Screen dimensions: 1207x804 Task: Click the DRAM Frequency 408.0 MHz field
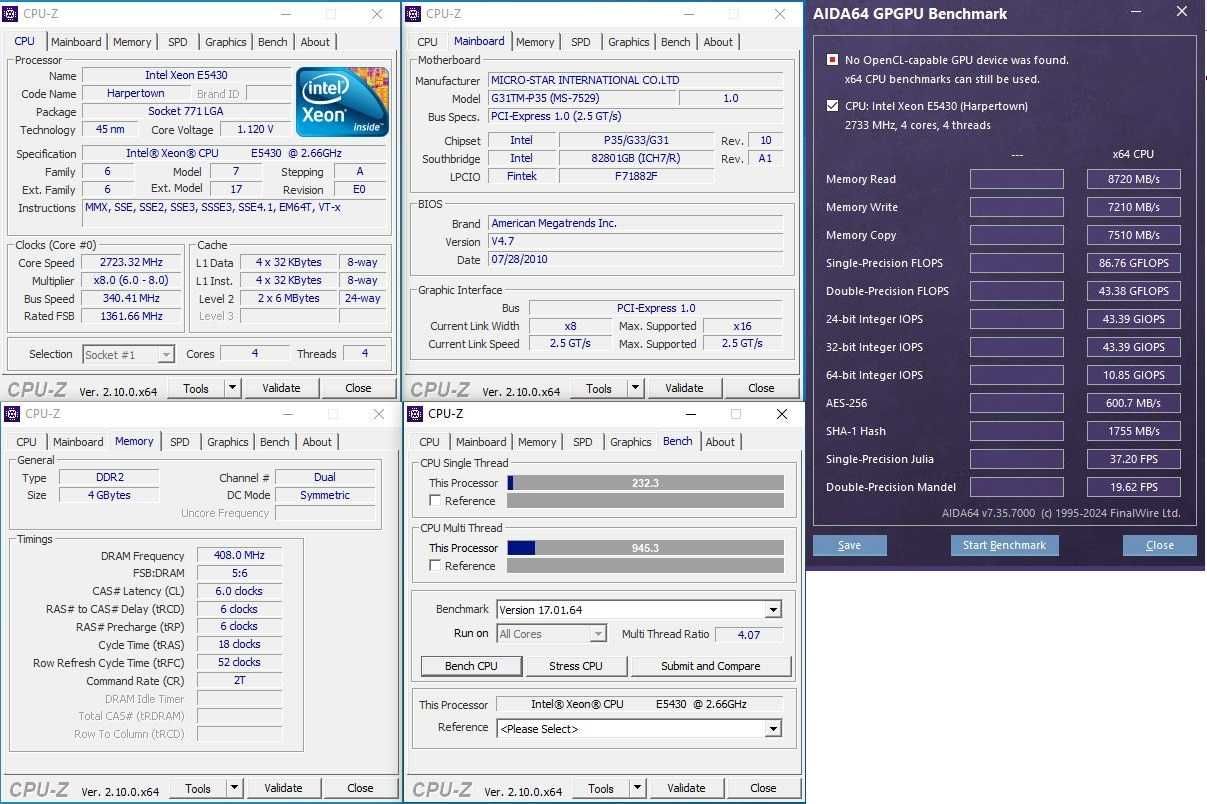(239, 556)
